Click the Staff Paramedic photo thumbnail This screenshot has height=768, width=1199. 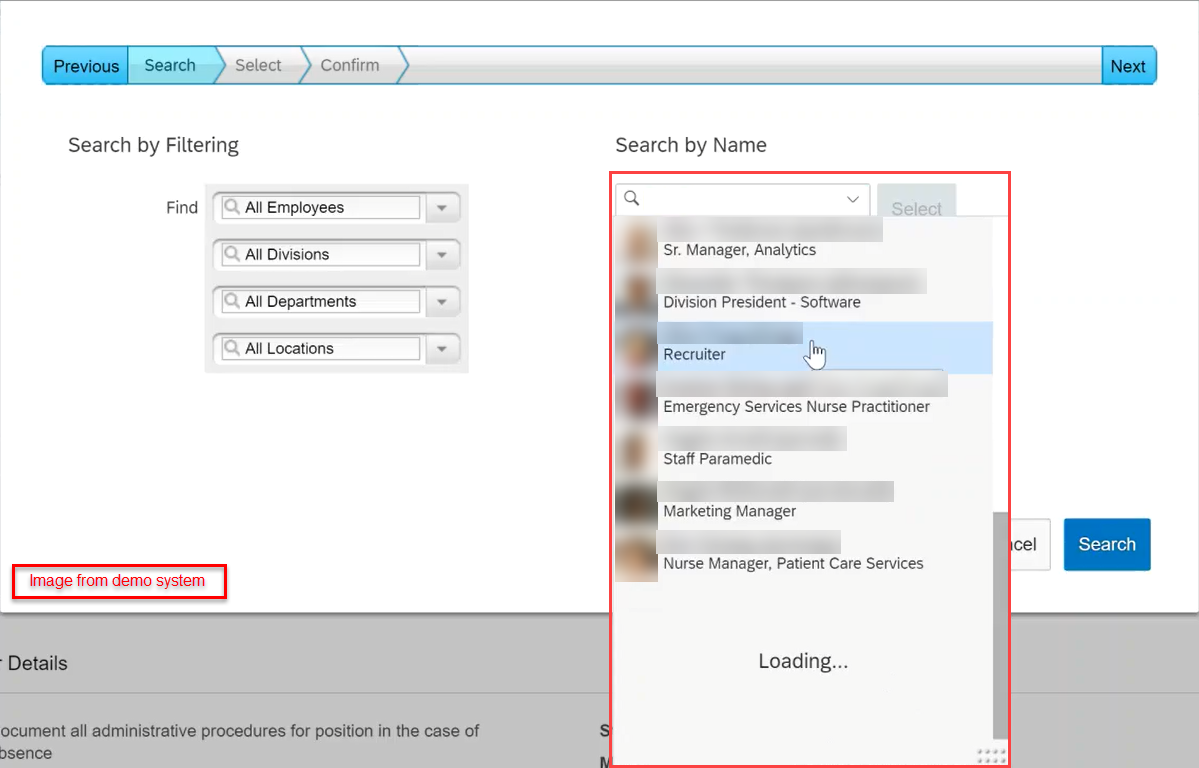pos(636,451)
